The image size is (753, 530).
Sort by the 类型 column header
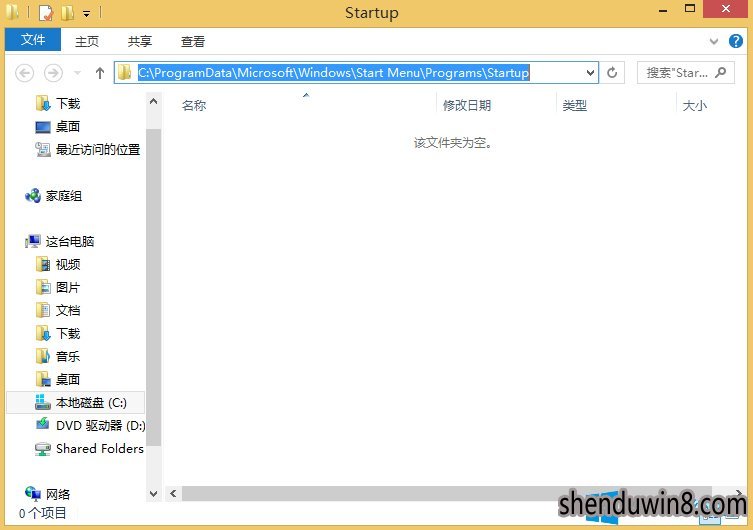(575, 106)
